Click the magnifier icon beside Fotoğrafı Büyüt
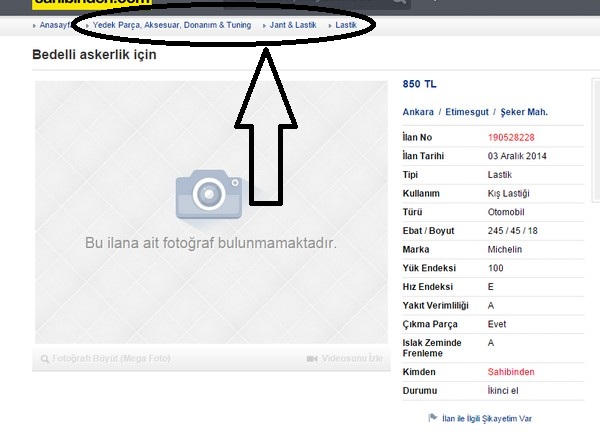Viewport: 600px width, 438px height. pyautogui.click(x=44, y=358)
